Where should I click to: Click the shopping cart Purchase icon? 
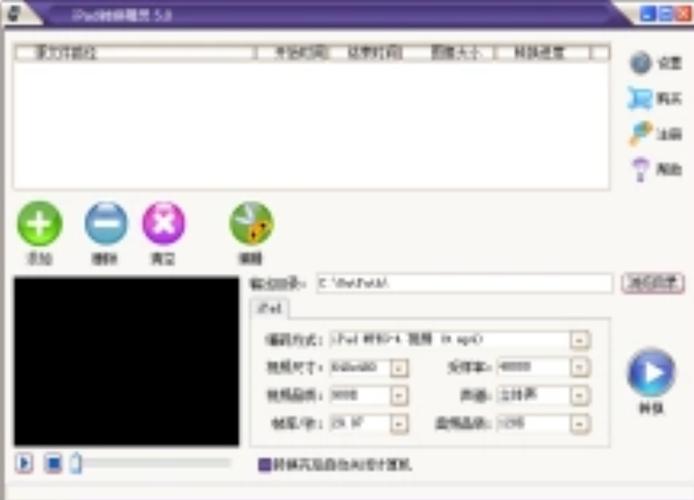tap(640, 98)
